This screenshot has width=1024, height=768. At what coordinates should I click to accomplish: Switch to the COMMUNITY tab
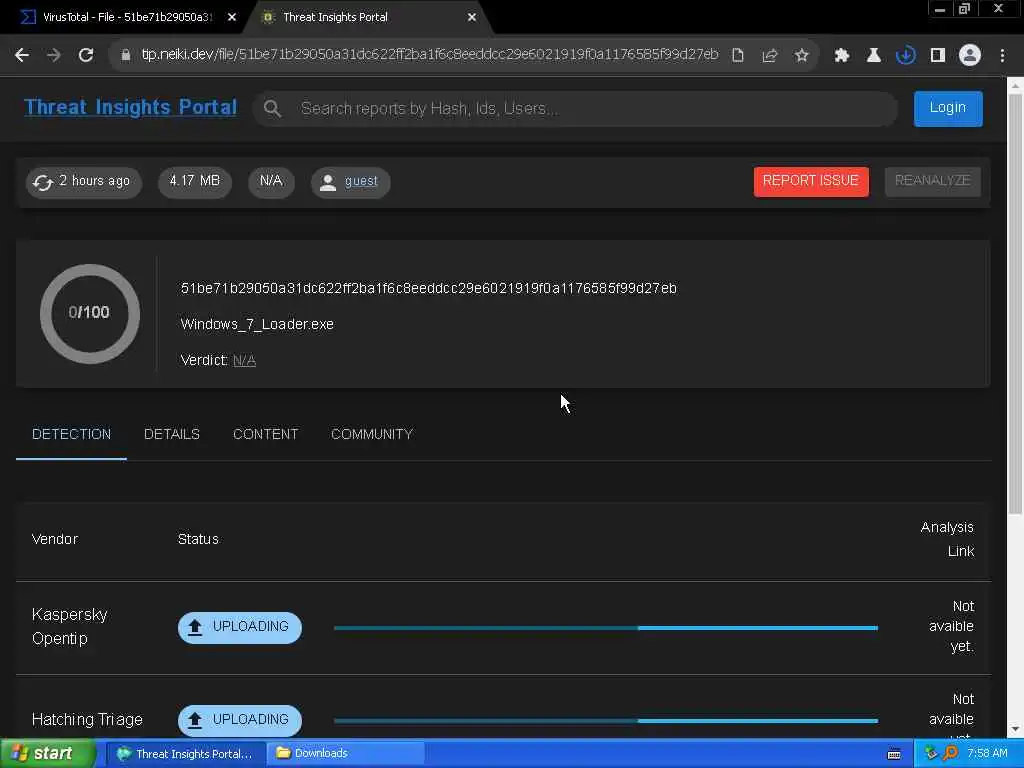pos(372,434)
